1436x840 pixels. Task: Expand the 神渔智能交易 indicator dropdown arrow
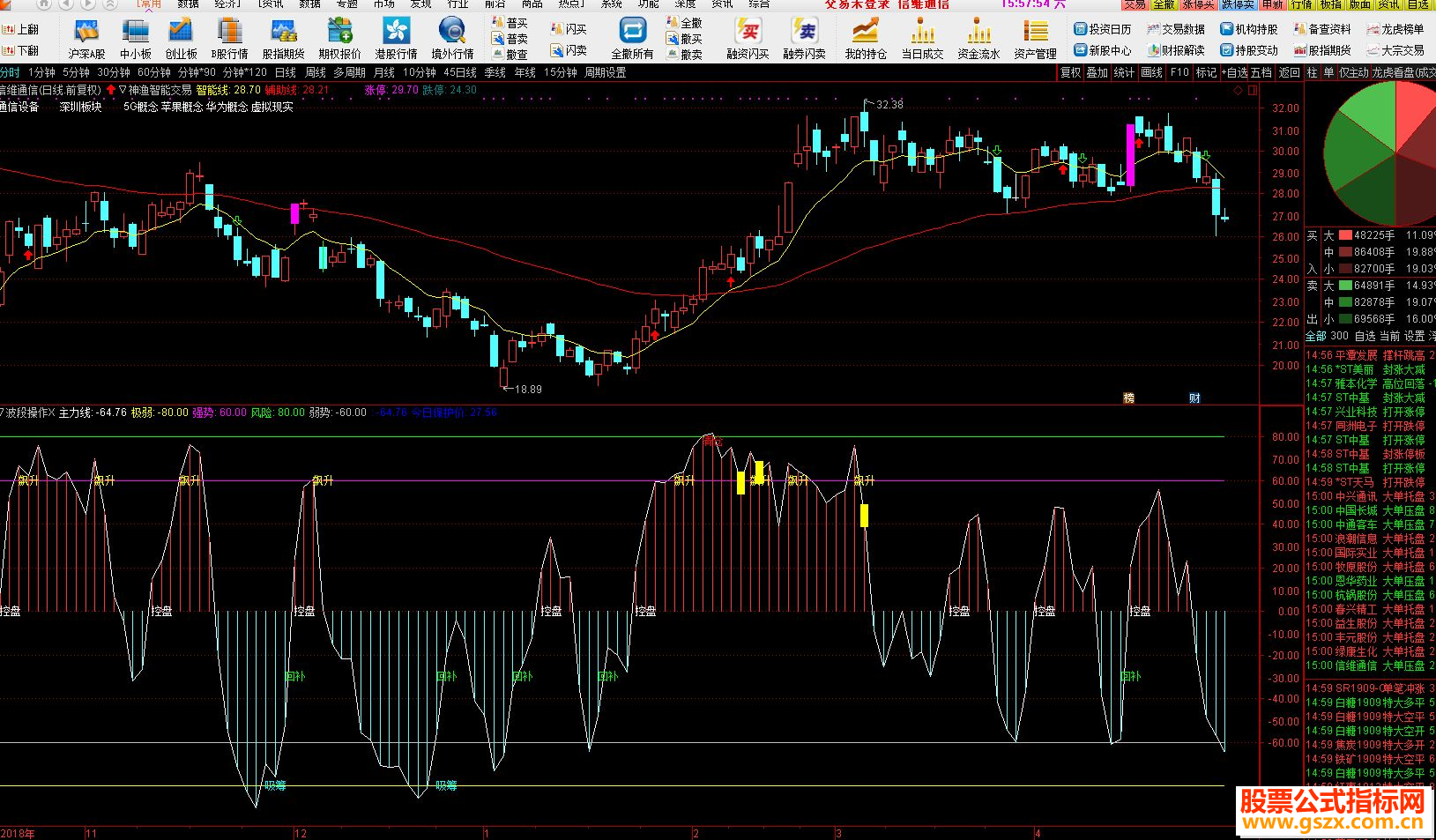pyautogui.click(x=123, y=90)
